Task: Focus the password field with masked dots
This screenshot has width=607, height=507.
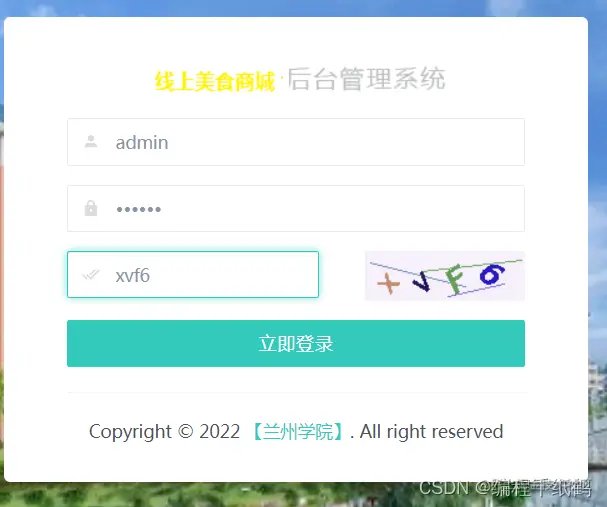Action: [296, 209]
